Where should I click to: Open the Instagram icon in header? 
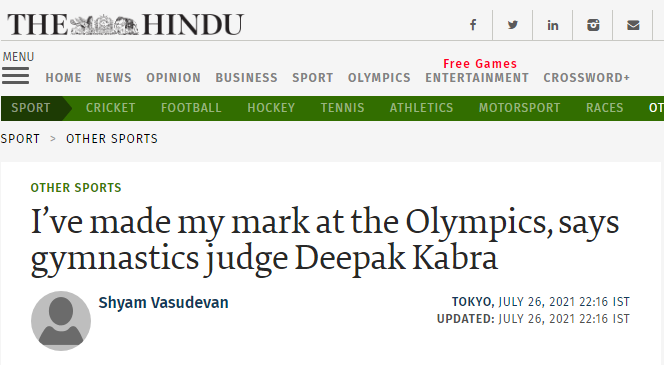[593, 25]
